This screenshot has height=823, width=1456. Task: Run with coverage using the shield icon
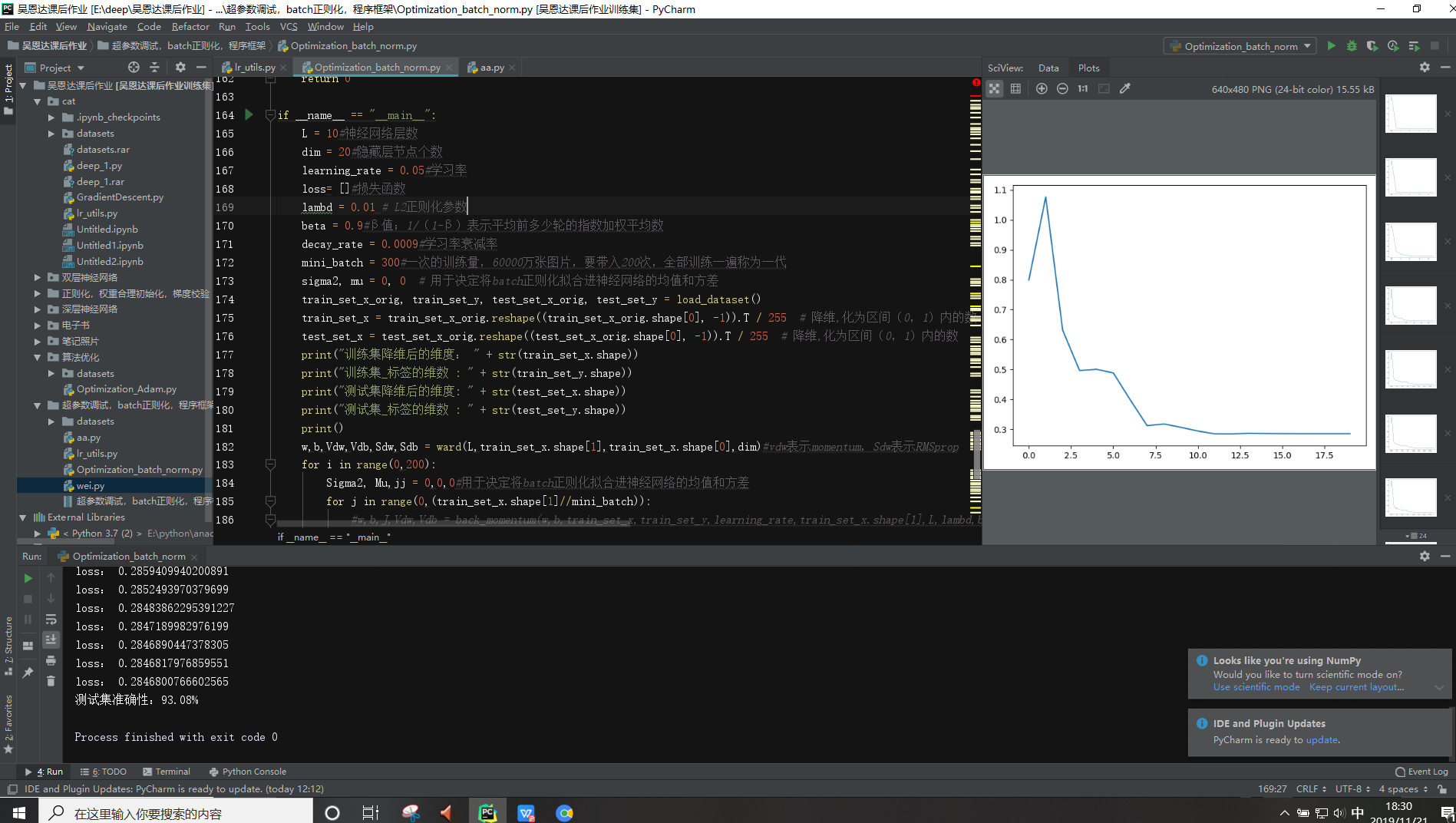1372,46
